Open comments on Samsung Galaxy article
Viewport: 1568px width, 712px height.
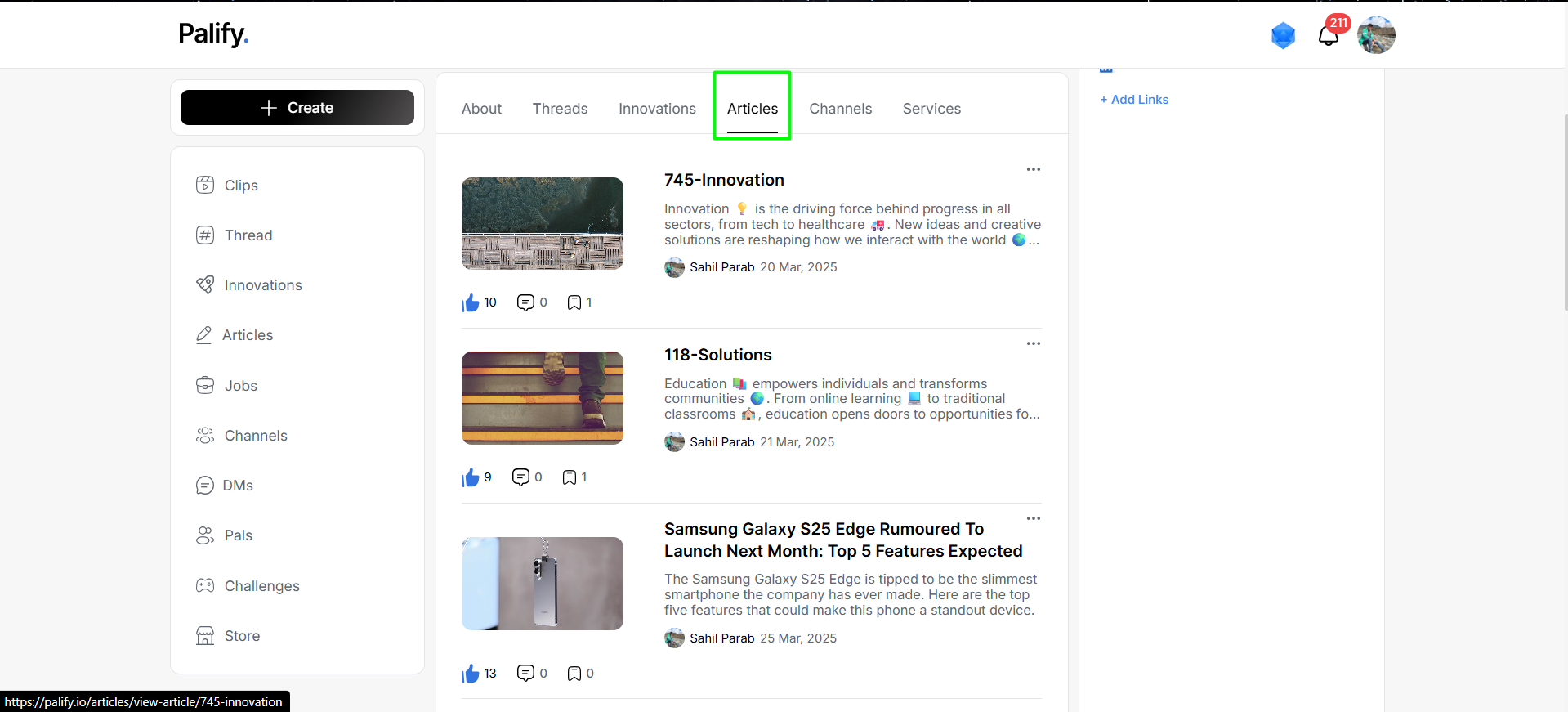point(525,674)
